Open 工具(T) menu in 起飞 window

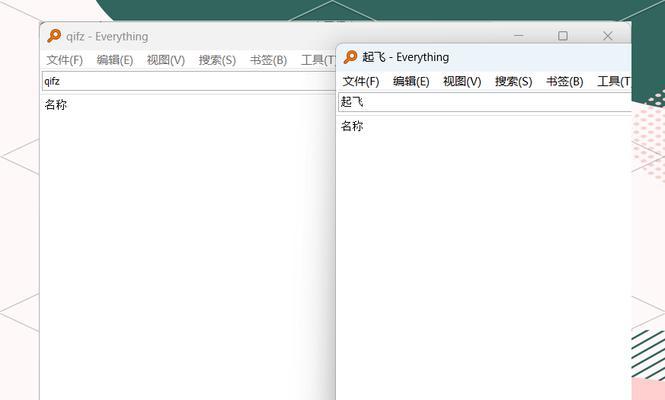click(614, 81)
